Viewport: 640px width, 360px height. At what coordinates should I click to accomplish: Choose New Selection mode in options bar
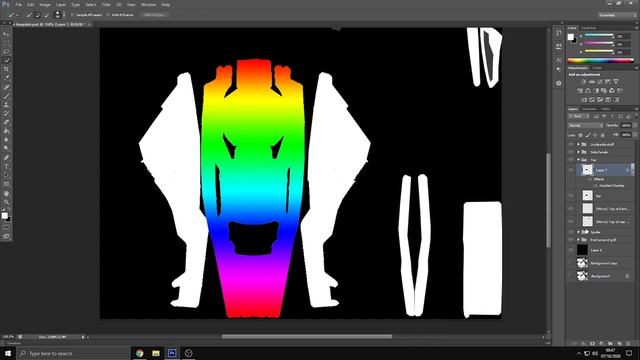29,15
